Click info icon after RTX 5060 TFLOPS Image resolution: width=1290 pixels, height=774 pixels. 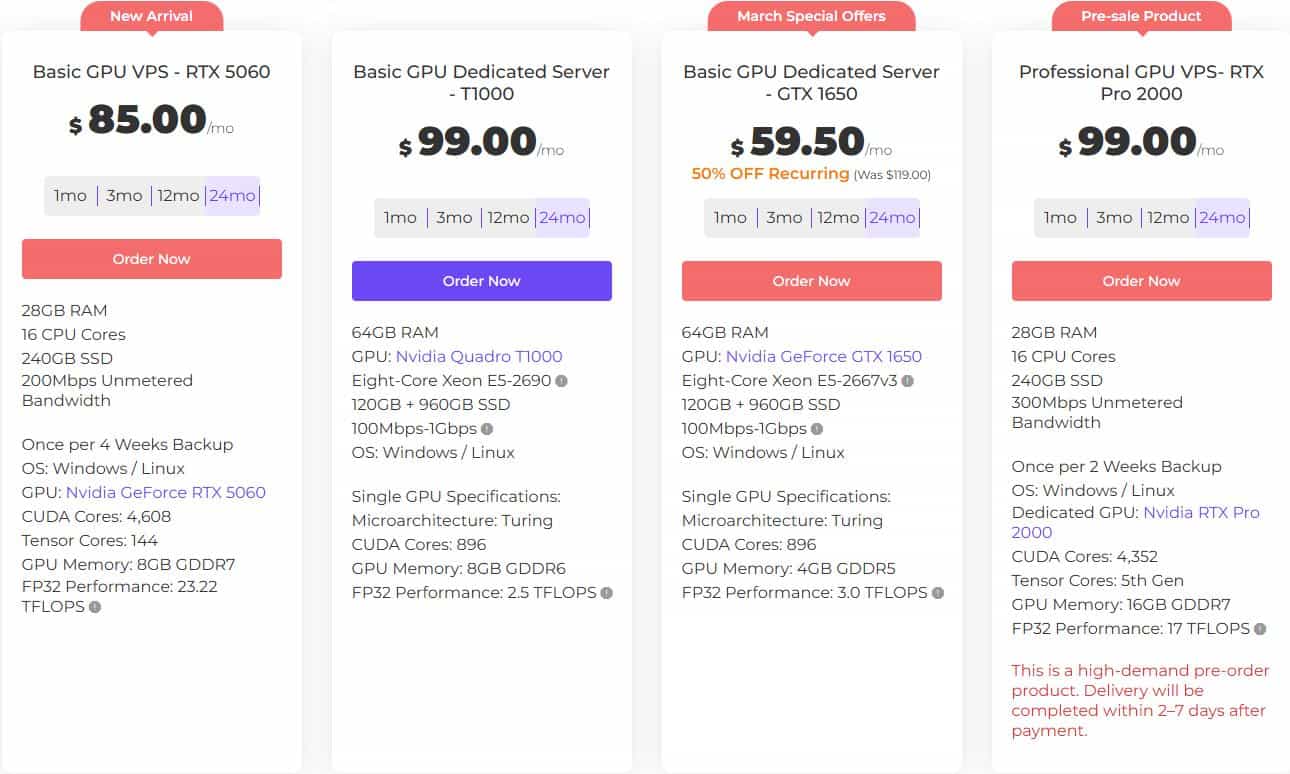pos(95,607)
